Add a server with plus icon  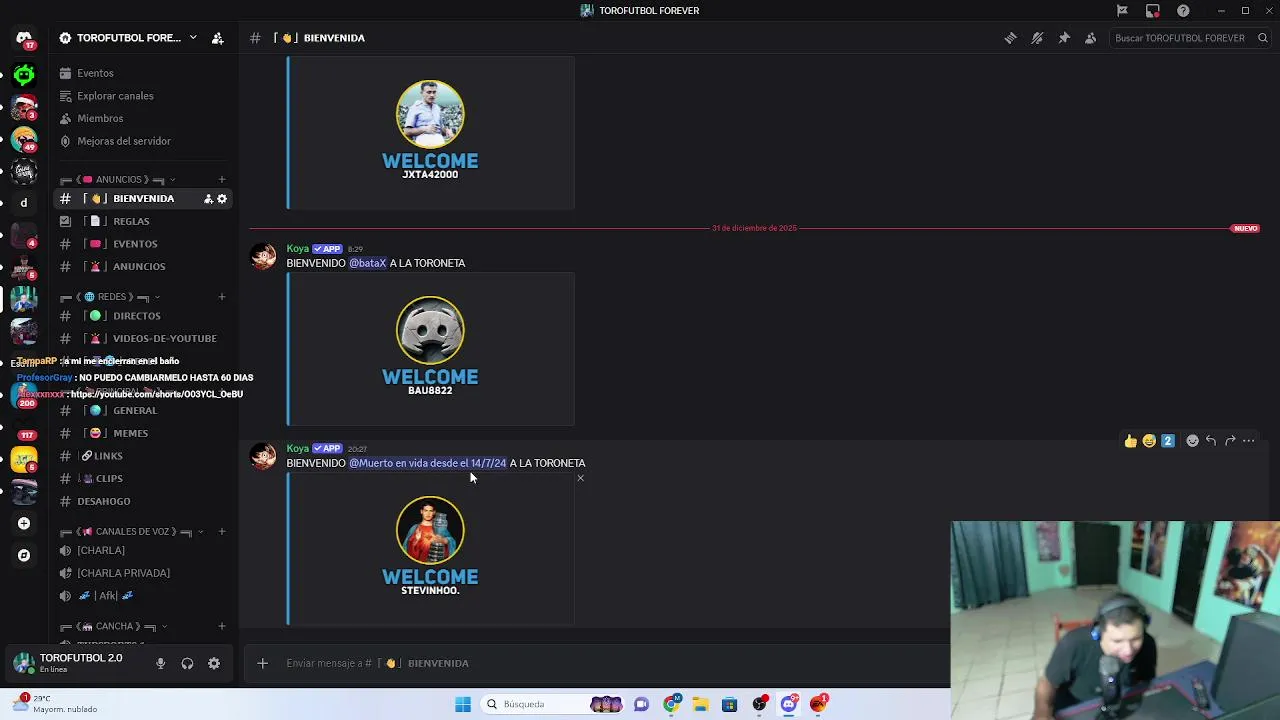tap(24, 523)
